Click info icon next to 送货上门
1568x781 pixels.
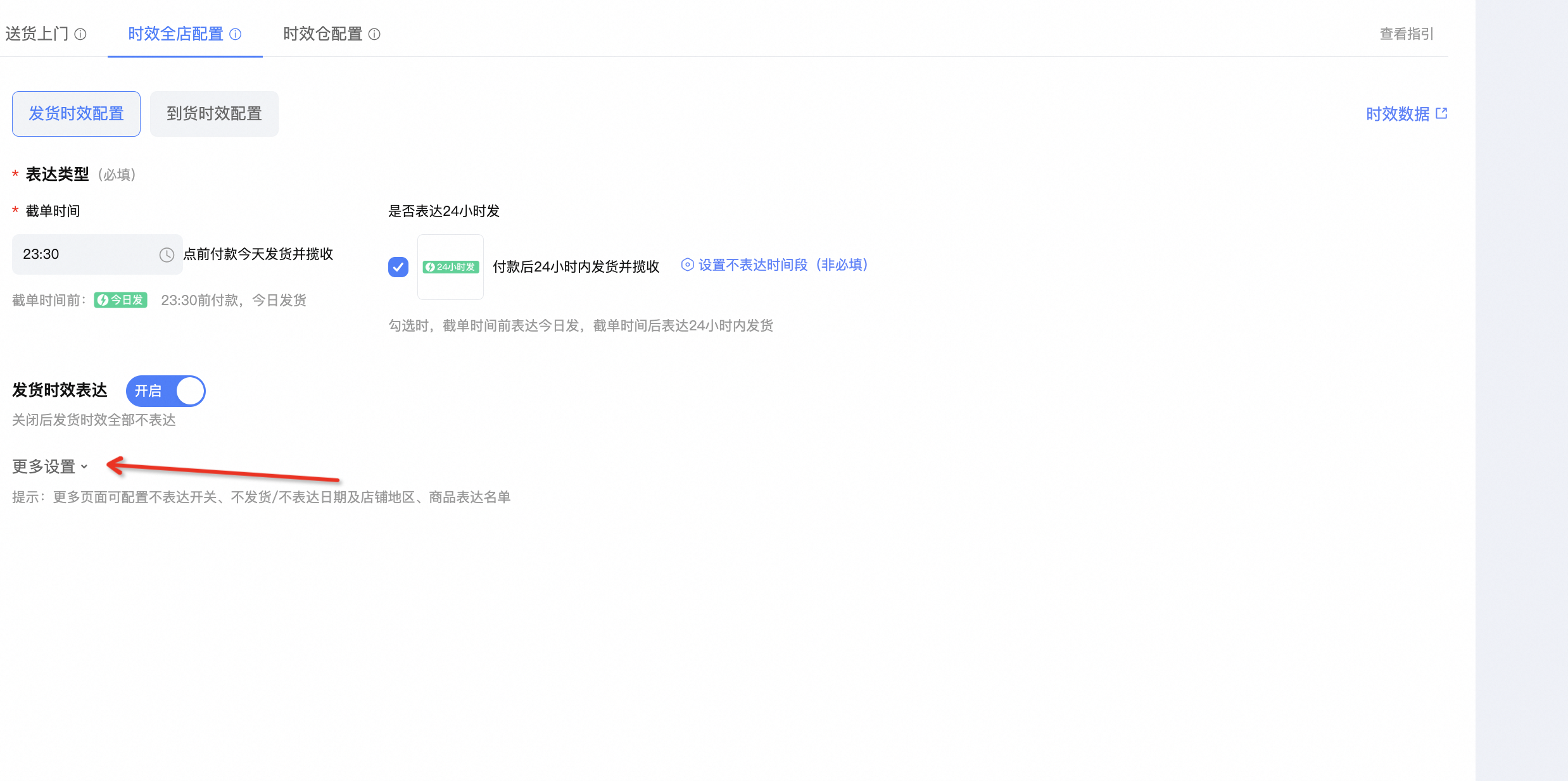pyautogui.click(x=80, y=34)
